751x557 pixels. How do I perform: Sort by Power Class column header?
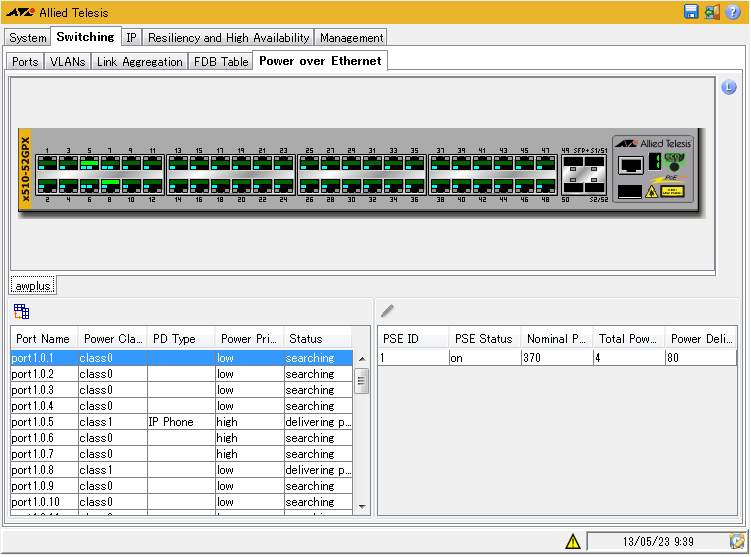click(x=113, y=339)
